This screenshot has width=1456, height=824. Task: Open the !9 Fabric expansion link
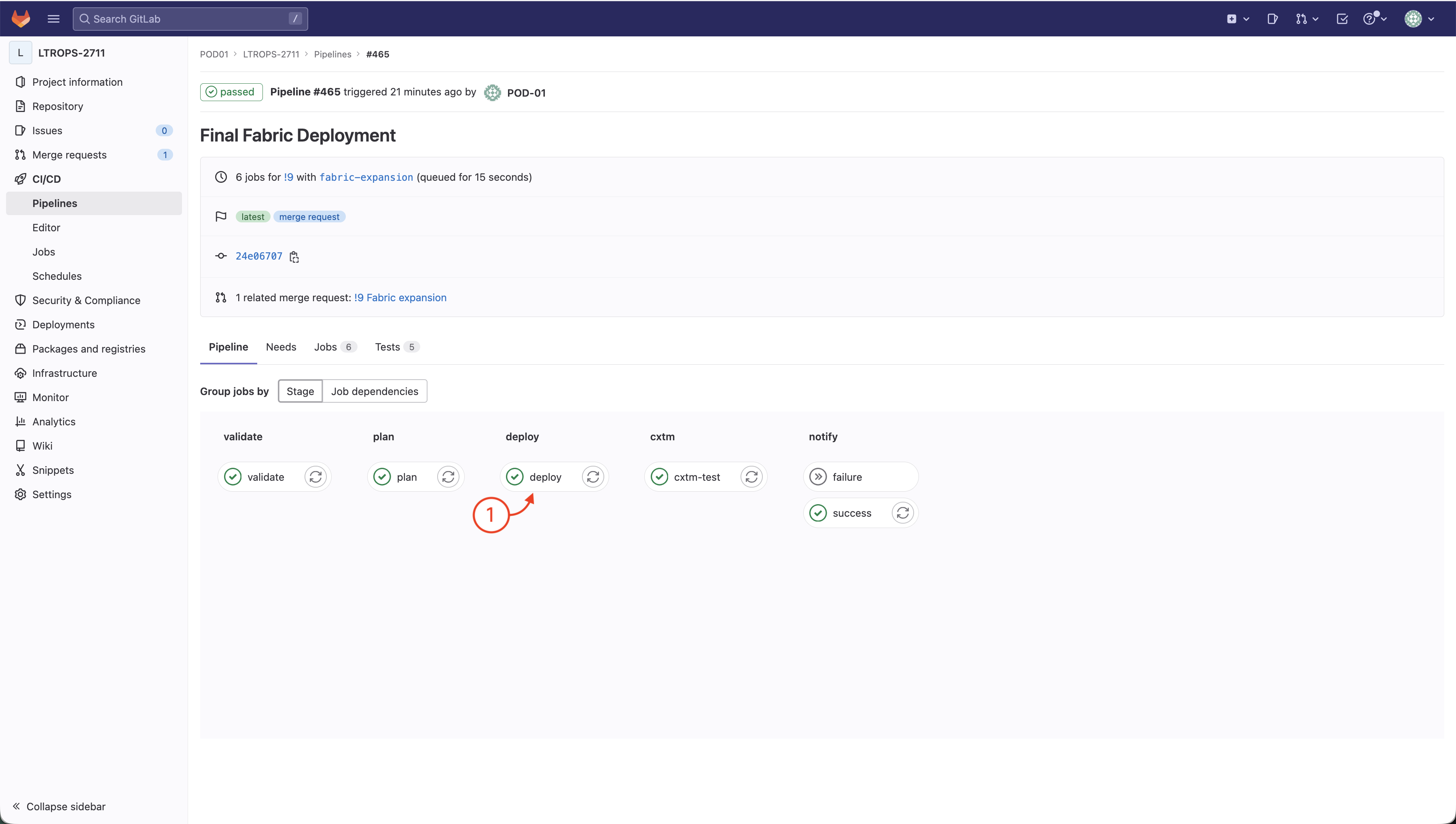pos(400,298)
